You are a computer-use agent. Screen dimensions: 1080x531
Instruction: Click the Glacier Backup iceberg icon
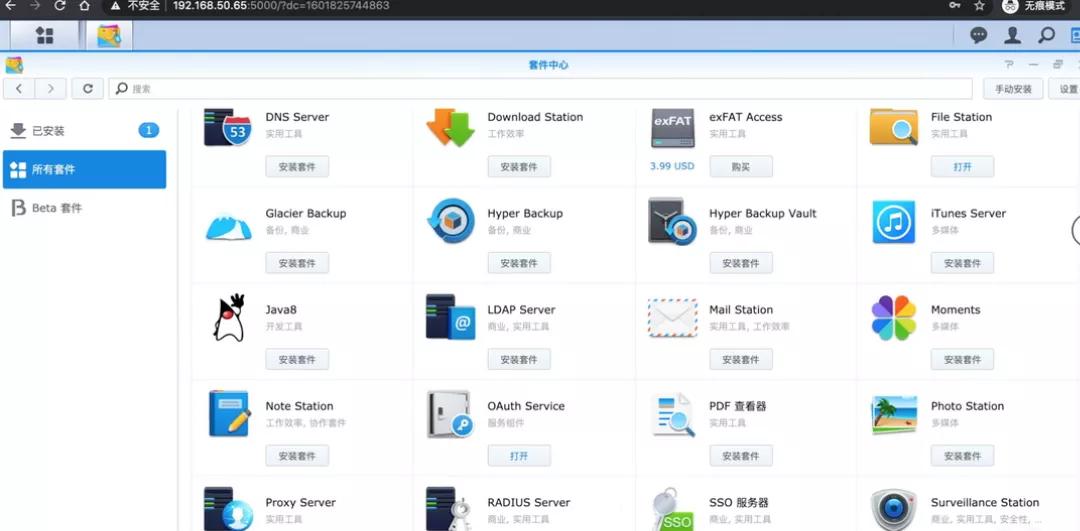[229, 226]
